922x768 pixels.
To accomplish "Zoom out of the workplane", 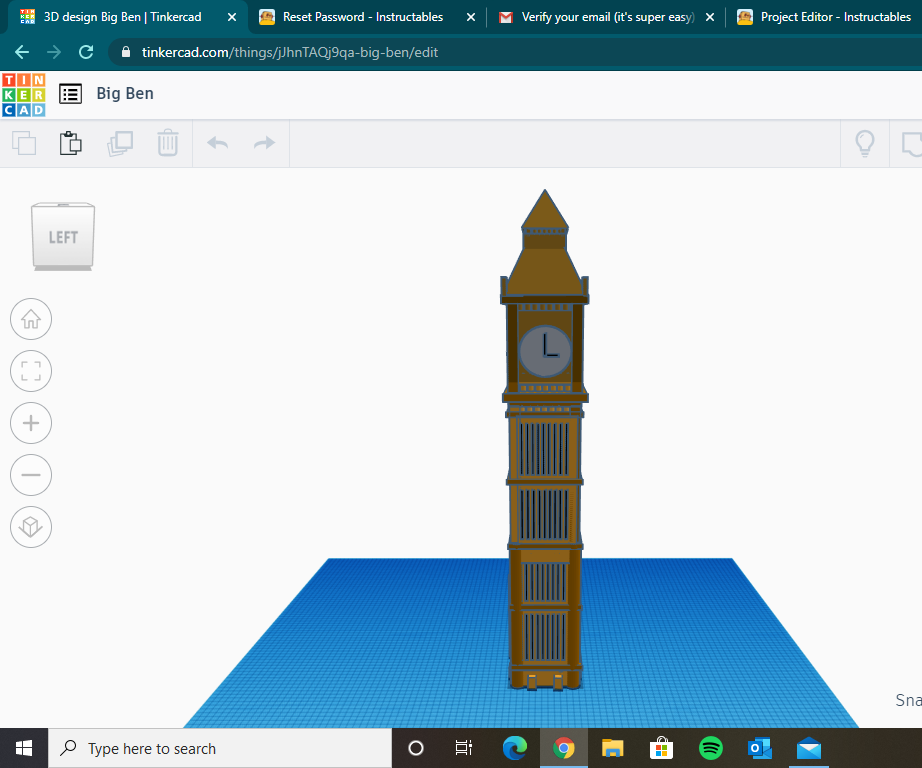I will pos(31,475).
